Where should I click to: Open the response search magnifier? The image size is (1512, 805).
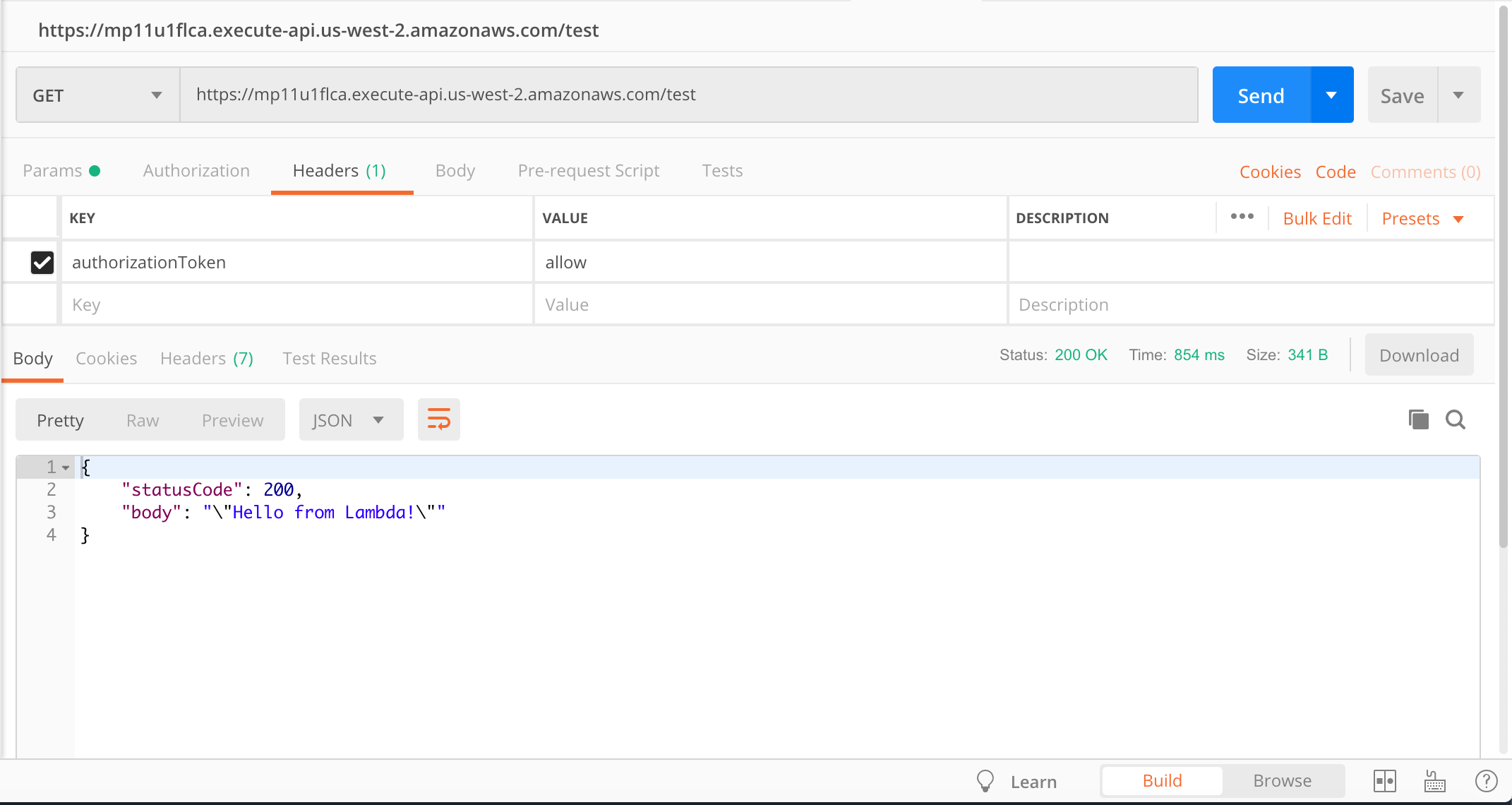pos(1455,419)
